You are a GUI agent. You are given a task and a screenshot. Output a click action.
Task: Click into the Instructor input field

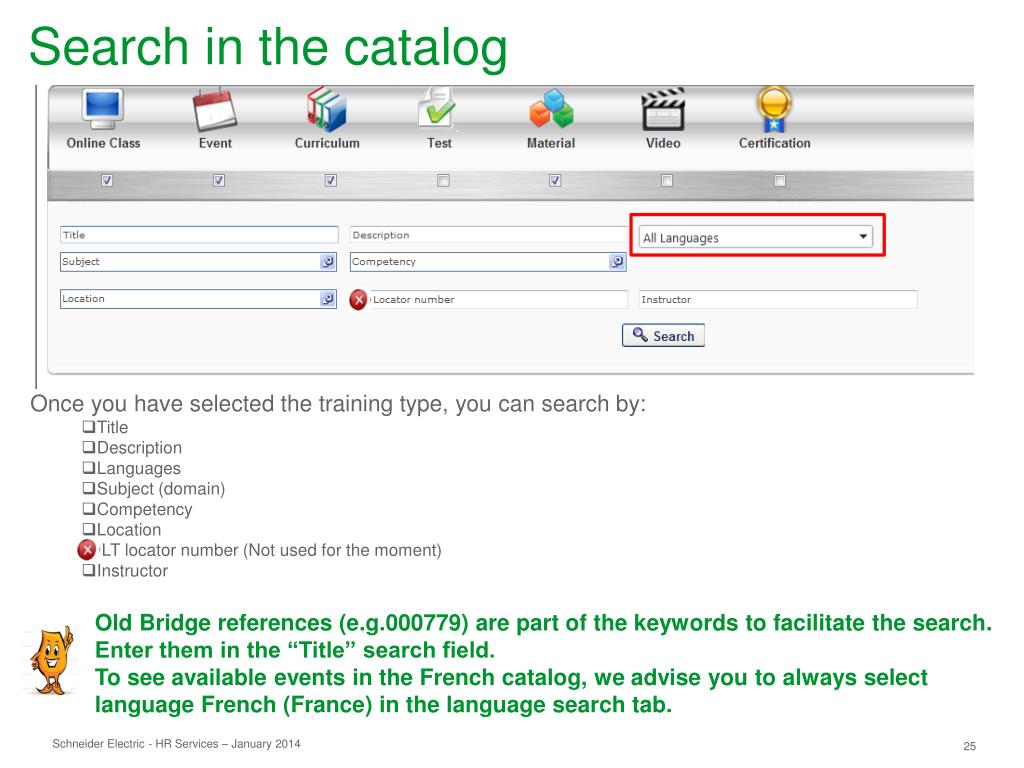coord(778,300)
